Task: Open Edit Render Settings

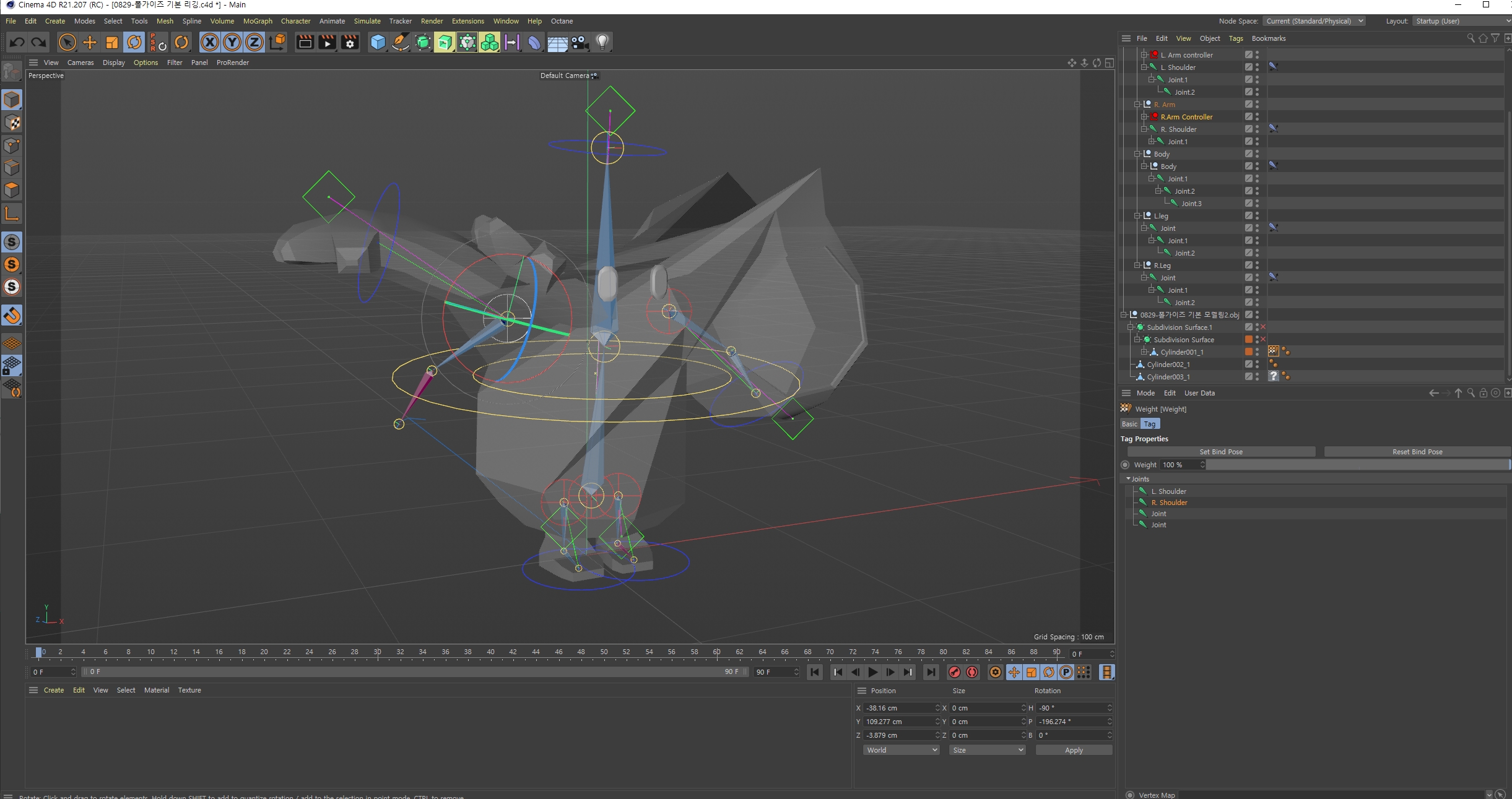Action: [350, 42]
